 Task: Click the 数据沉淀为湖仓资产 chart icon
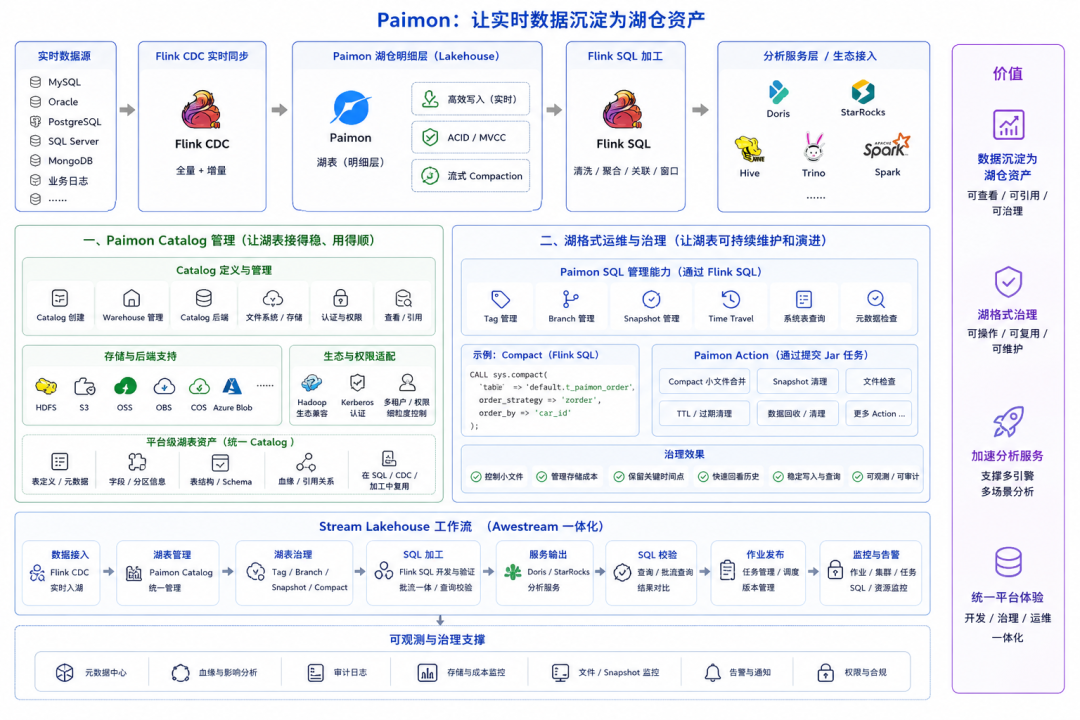1008,125
